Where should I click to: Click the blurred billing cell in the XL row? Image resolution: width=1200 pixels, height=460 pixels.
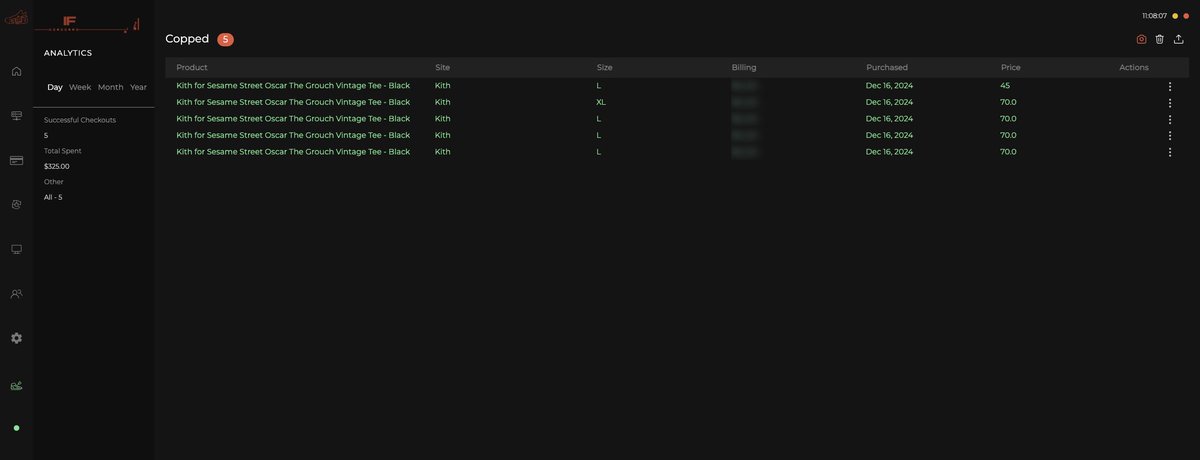[744, 102]
